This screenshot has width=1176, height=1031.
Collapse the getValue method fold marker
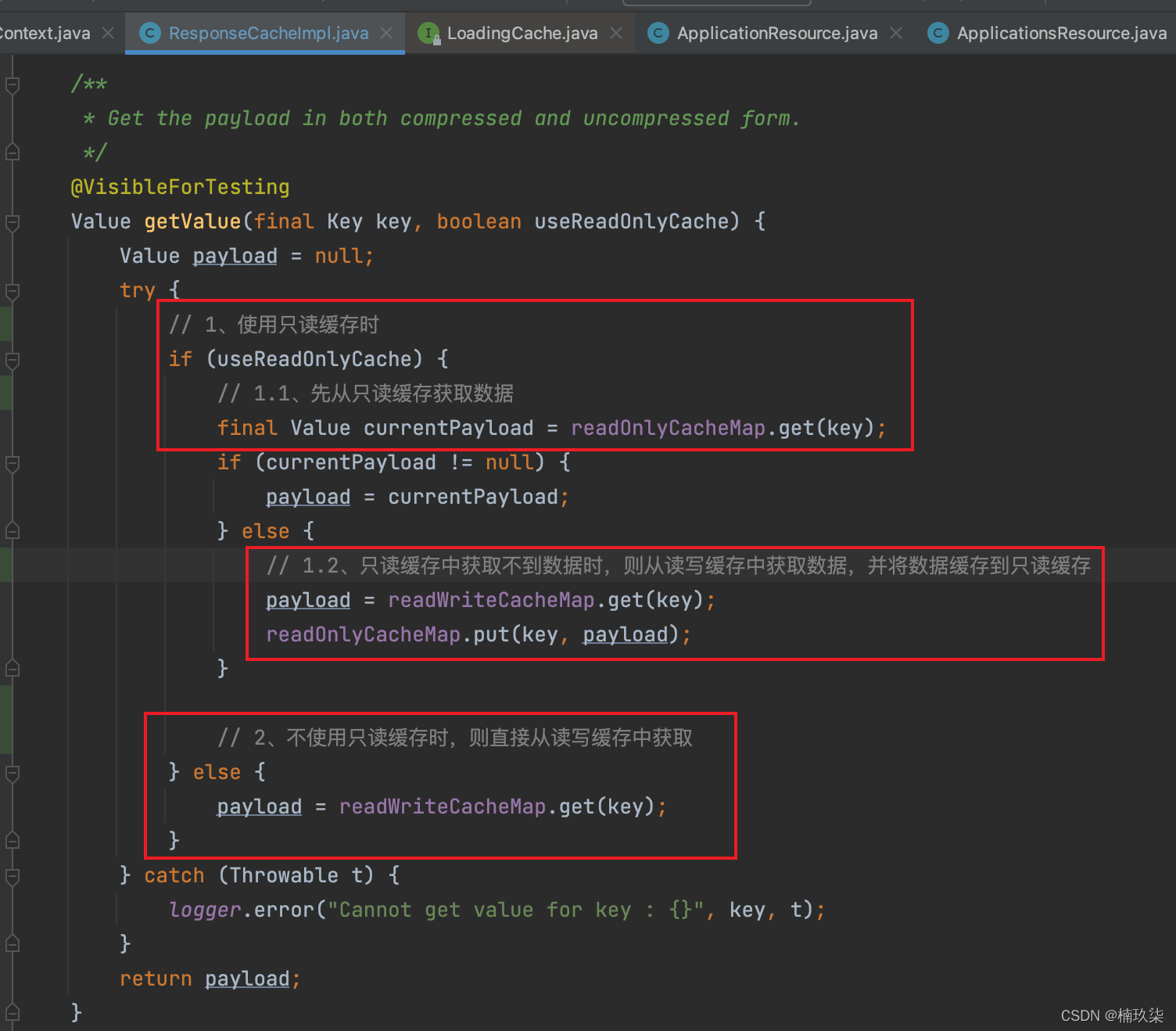click(x=13, y=222)
